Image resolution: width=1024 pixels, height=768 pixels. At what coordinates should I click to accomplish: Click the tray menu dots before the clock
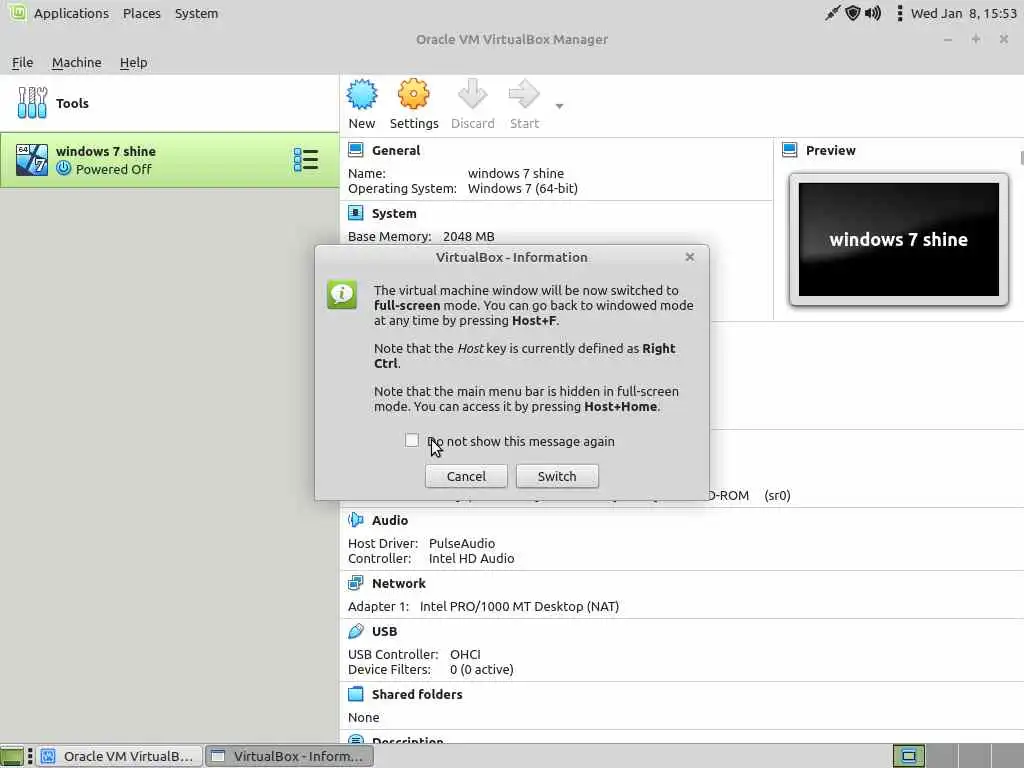click(899, 13)
